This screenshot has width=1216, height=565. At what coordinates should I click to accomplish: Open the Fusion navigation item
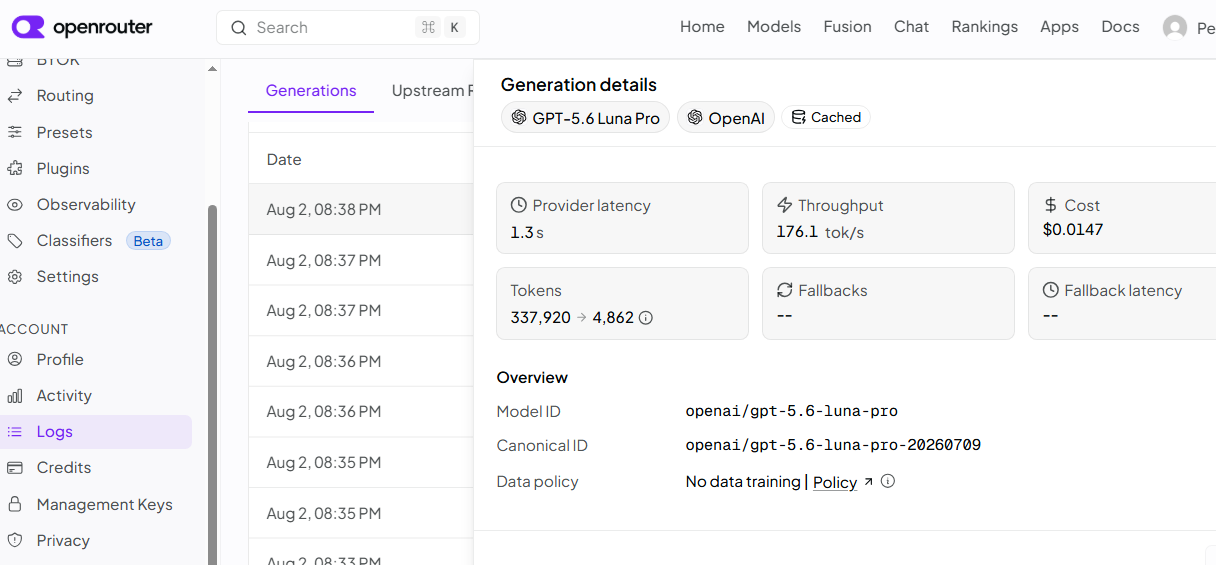[x=848, y=27]
